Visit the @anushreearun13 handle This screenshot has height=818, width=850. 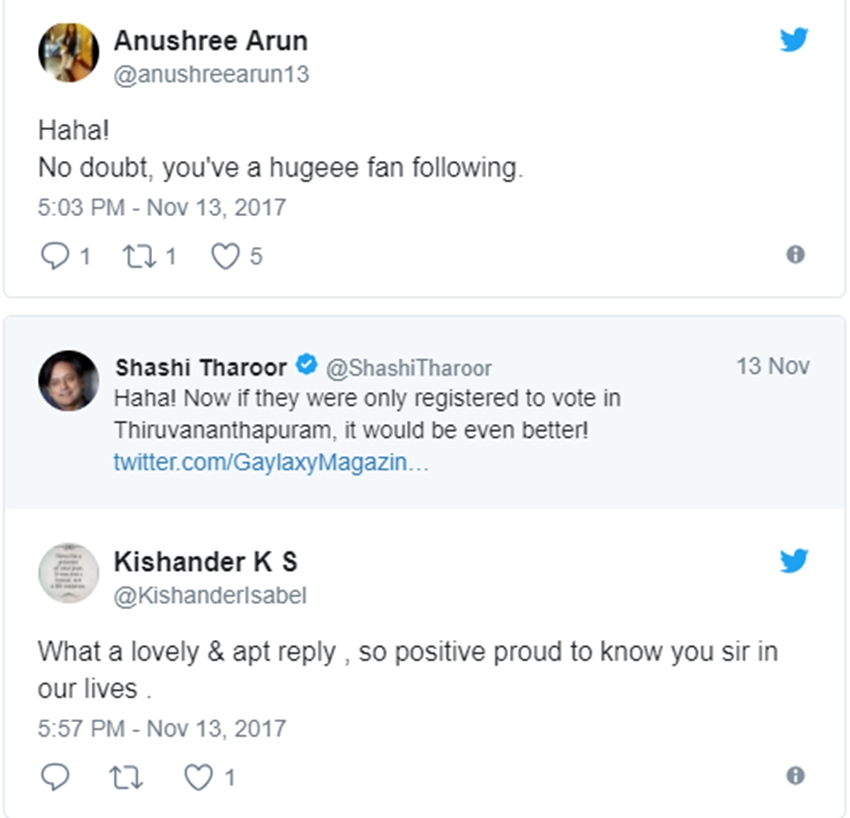coord(211,75)
